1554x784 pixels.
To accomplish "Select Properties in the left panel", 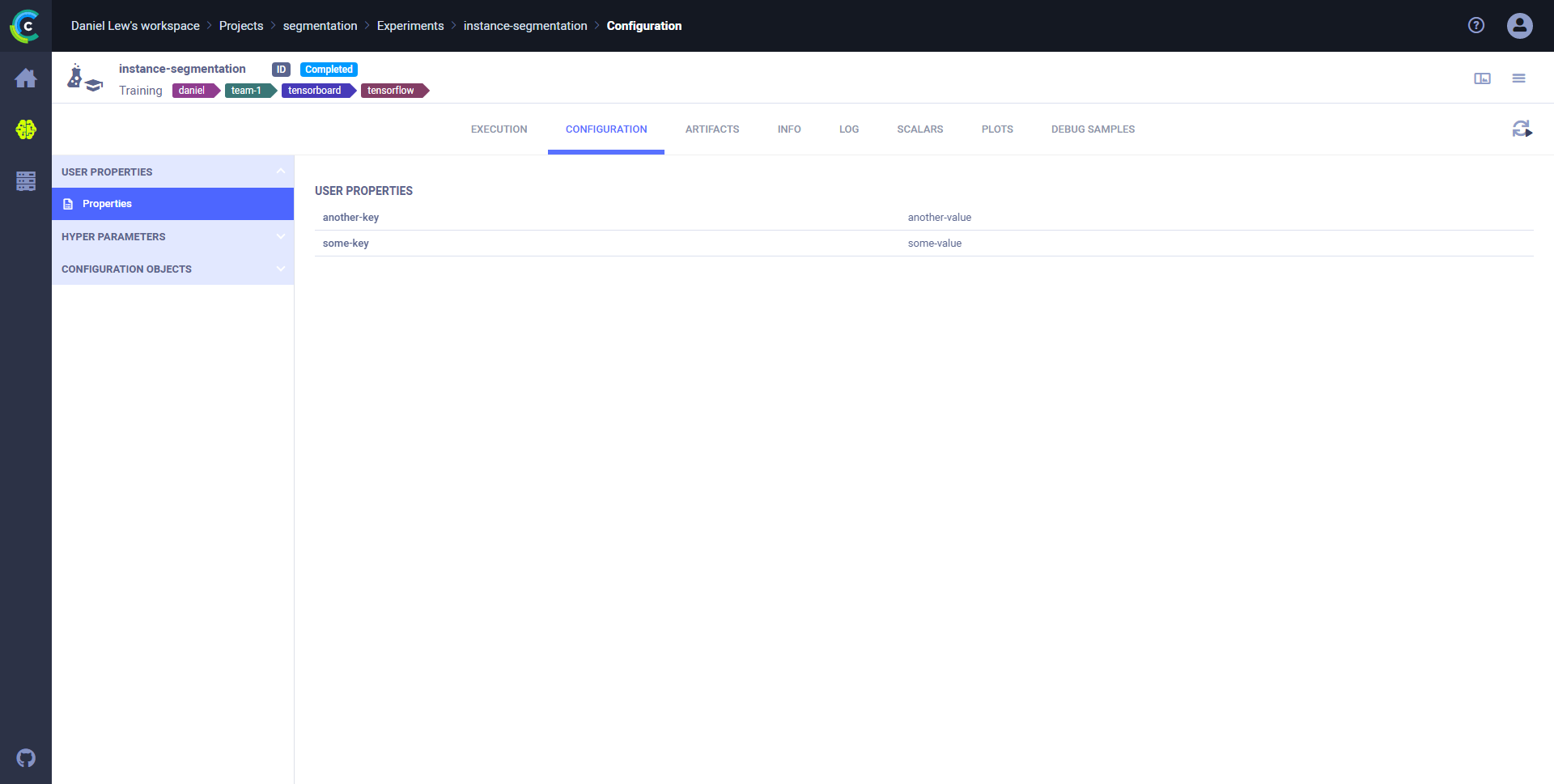I will coord(107,203).
